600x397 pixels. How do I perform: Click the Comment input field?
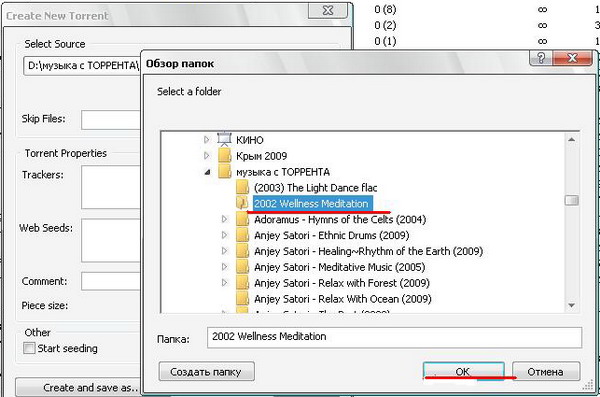tap(111, 281)
